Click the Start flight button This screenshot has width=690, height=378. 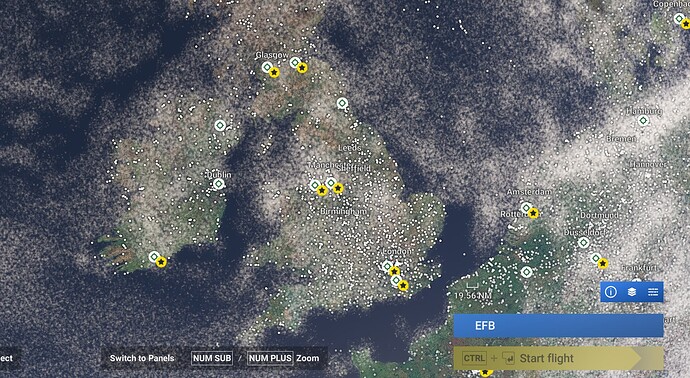tap(558, 358)
